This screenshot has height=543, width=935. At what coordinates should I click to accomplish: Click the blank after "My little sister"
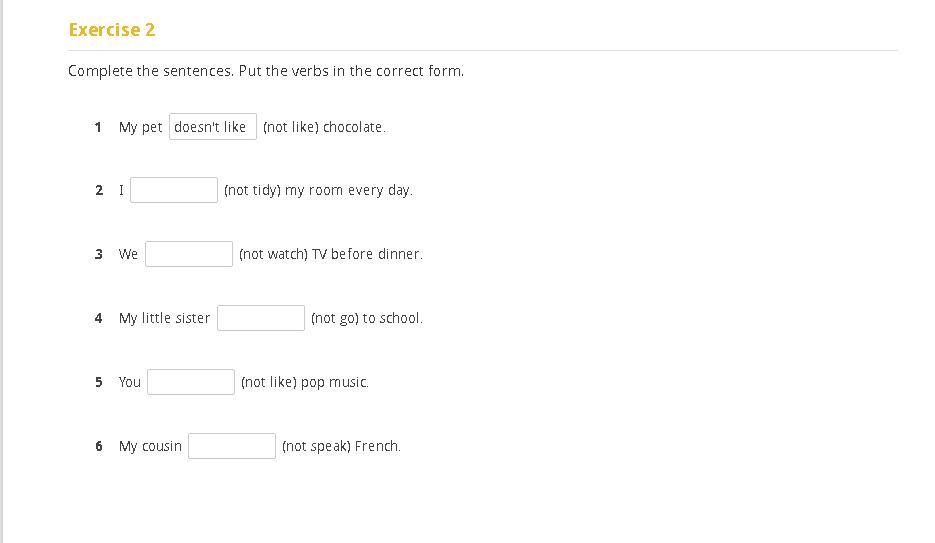tap(261, 318)
